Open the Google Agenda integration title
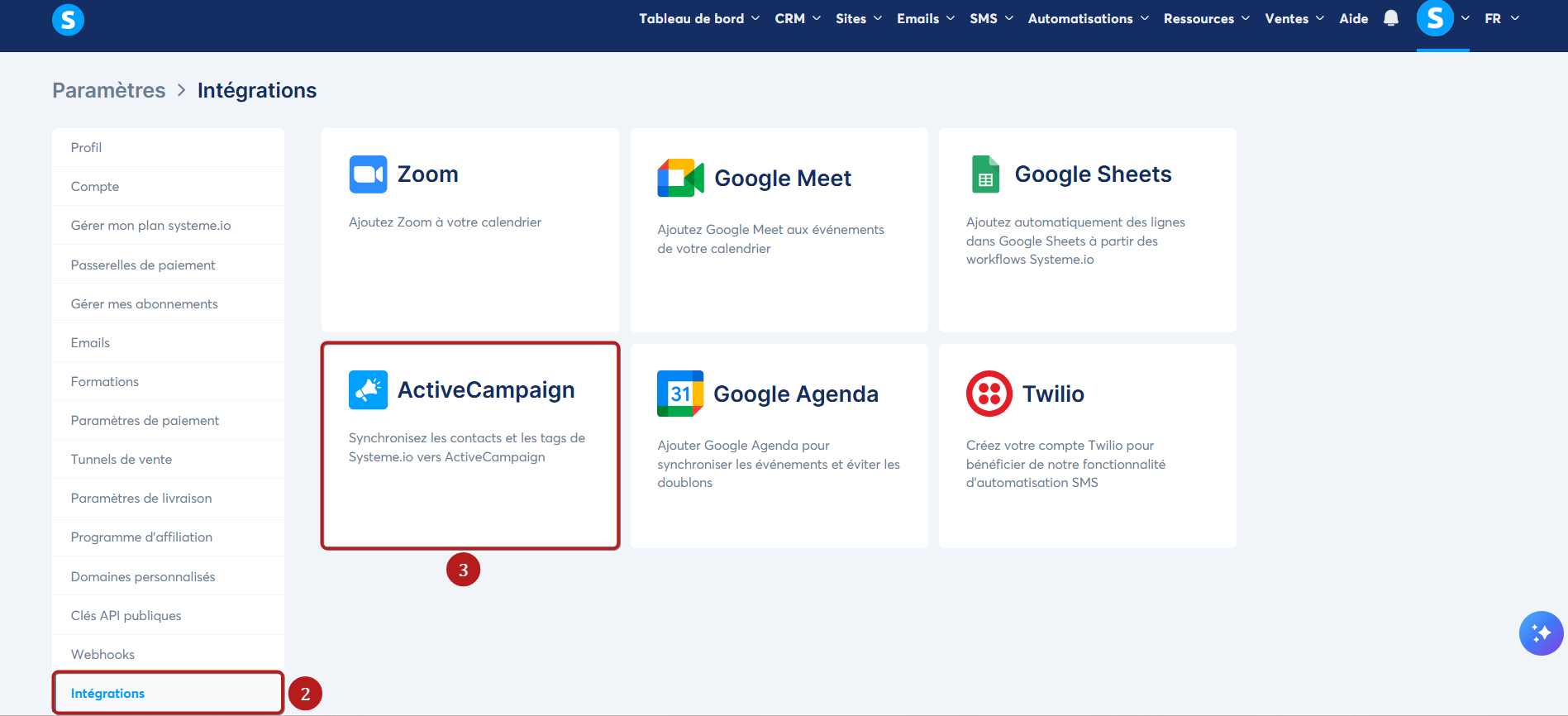The width and height of the screenshot is (1568, 716). 796,394
